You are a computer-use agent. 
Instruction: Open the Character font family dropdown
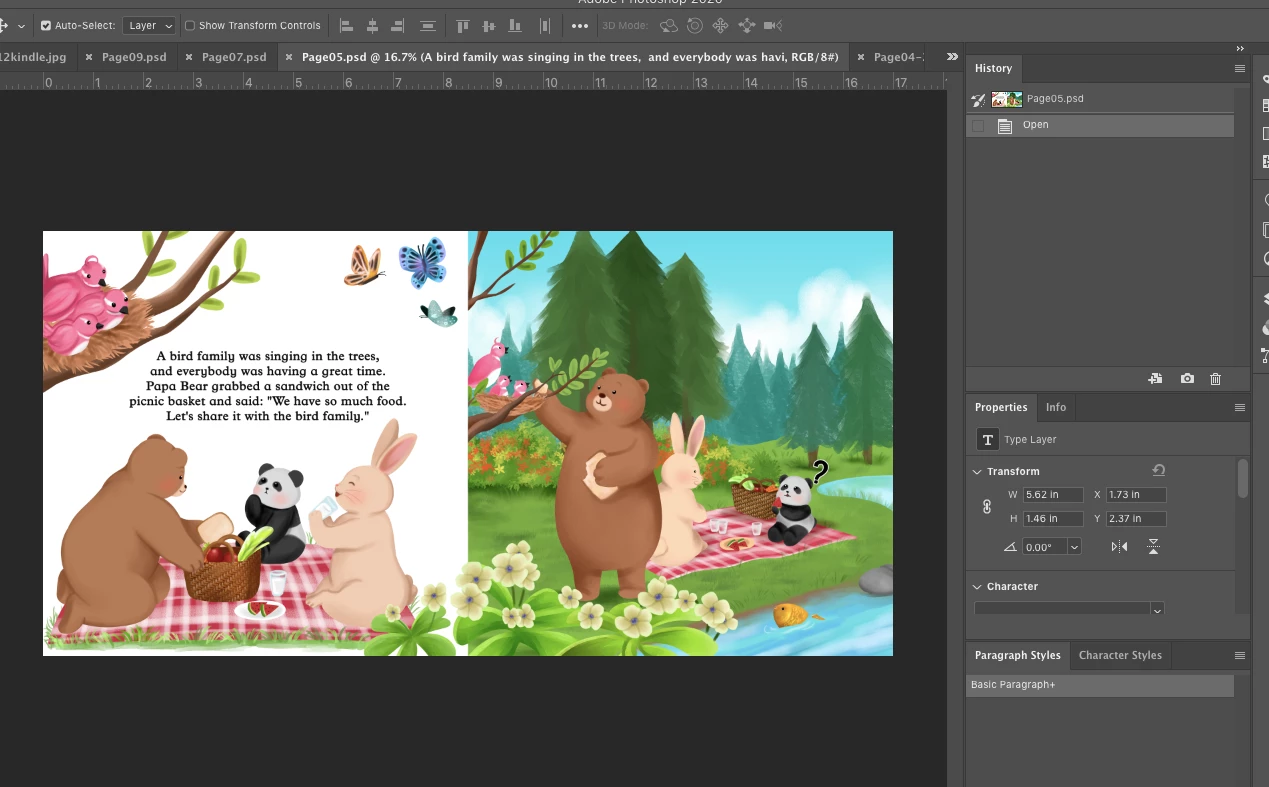pos(1157,610)
